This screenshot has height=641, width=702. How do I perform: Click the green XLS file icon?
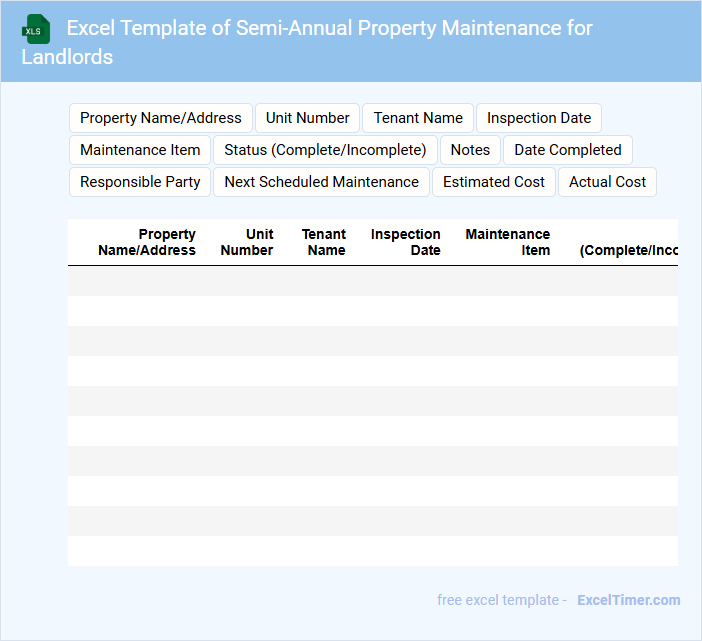click(x=36, y=29)
